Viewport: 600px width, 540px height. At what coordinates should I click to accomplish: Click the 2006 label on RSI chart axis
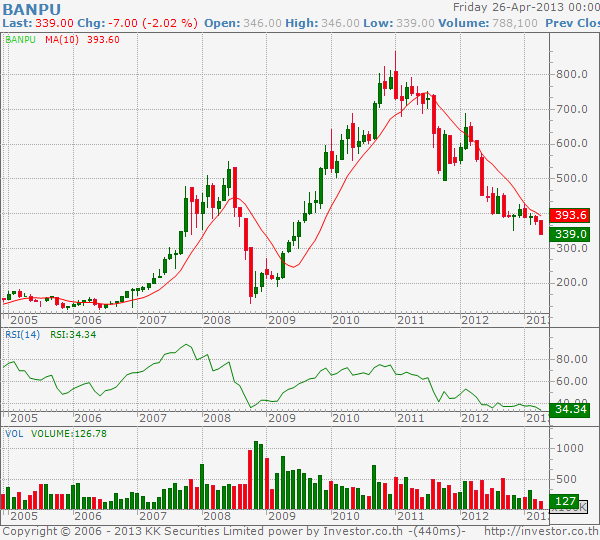[88, 418]
